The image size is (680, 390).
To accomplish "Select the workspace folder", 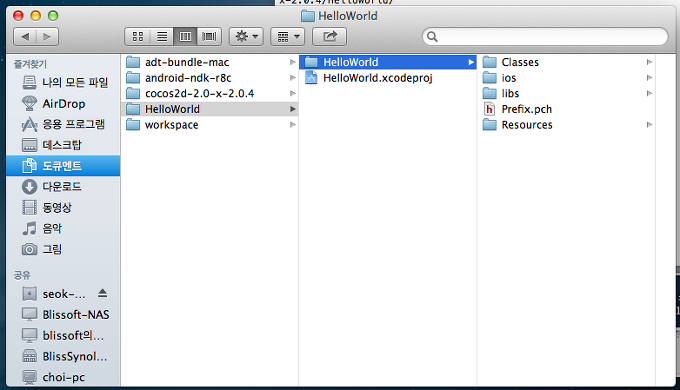I will [x=210, y=125].
